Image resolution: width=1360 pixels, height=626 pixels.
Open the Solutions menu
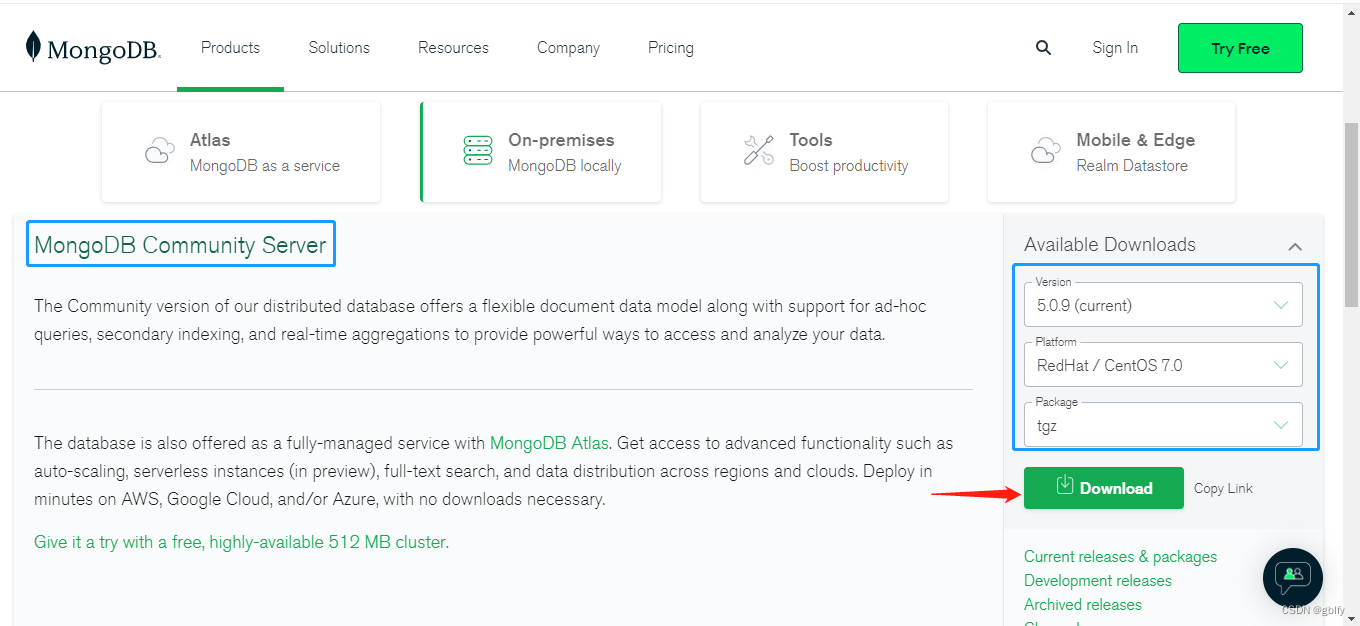pos(339,48)
